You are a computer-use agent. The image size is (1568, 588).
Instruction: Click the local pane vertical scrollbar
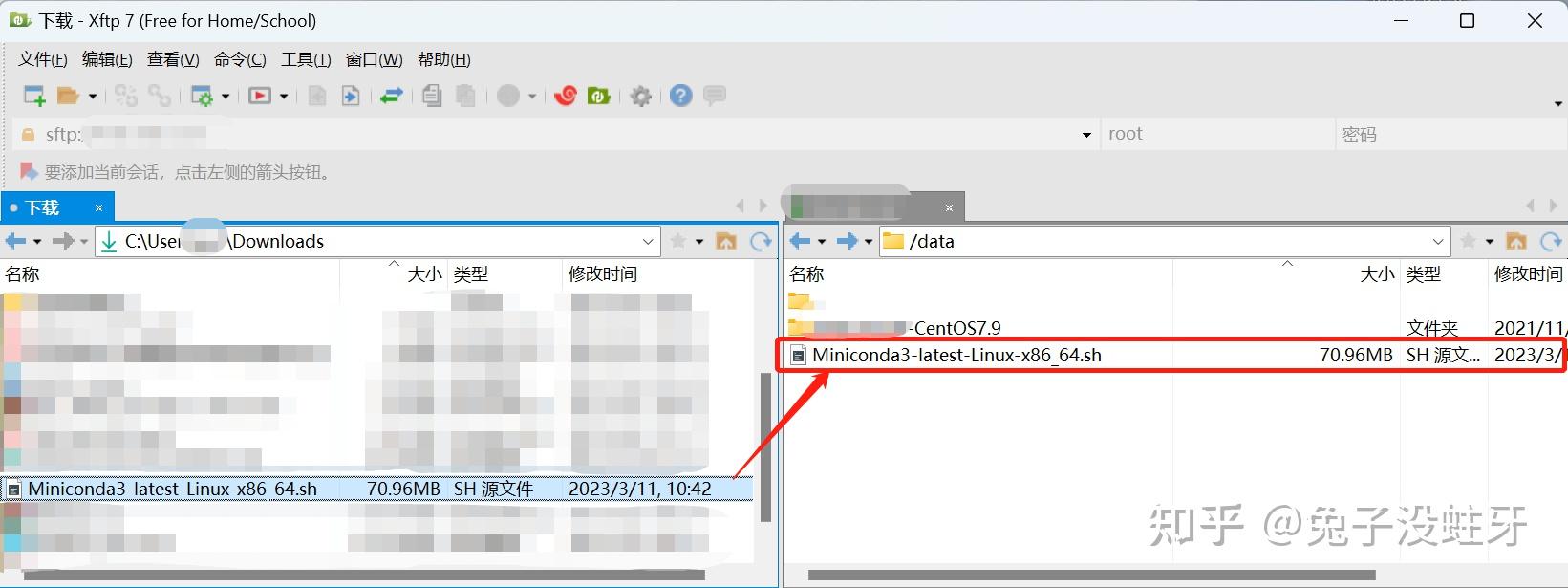pyautogui.click(x=765, y=446)
